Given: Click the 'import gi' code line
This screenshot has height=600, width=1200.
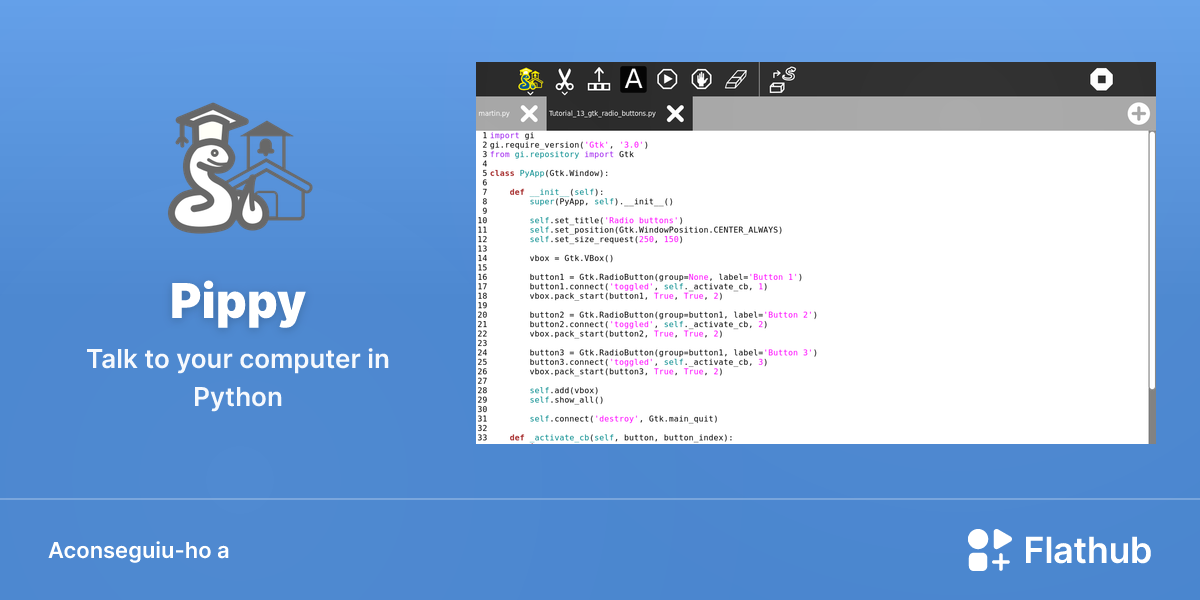Looking at the screenshot, I should (x=511, y=135).
